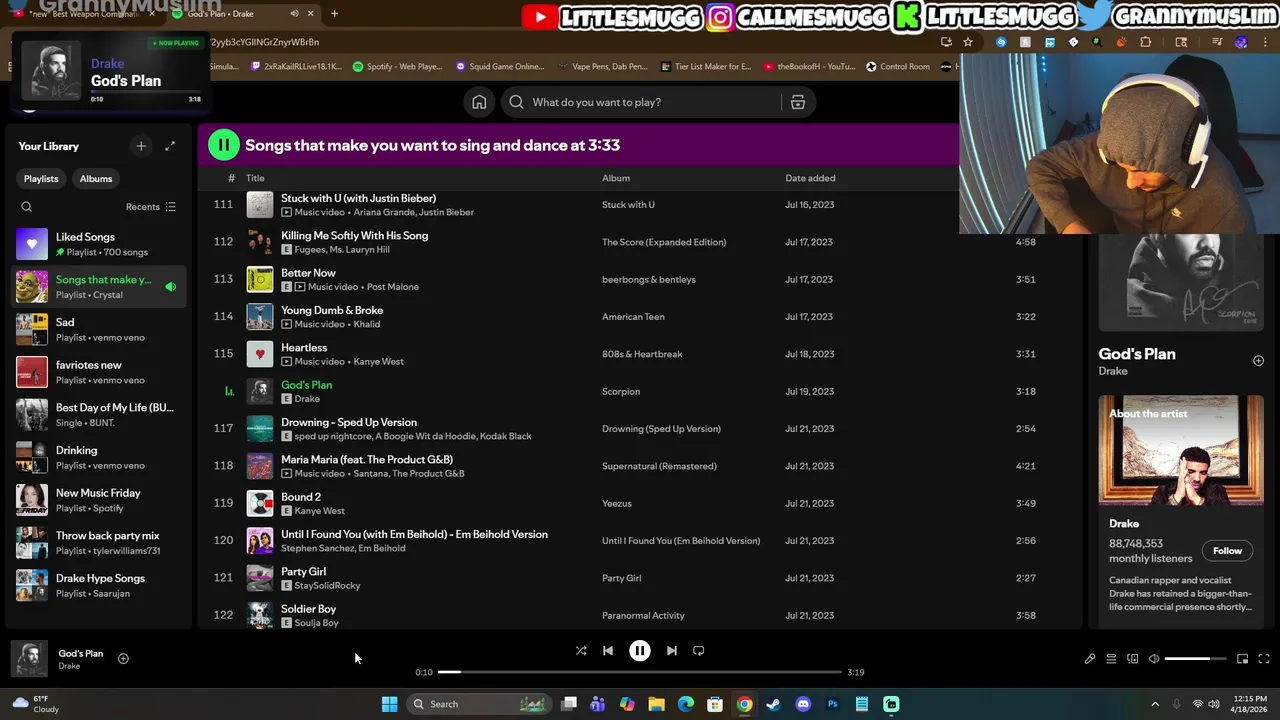The width and height of the screenshot is (1280, 720).
Task: Sort by the Album column header
Action: [616, 178]
